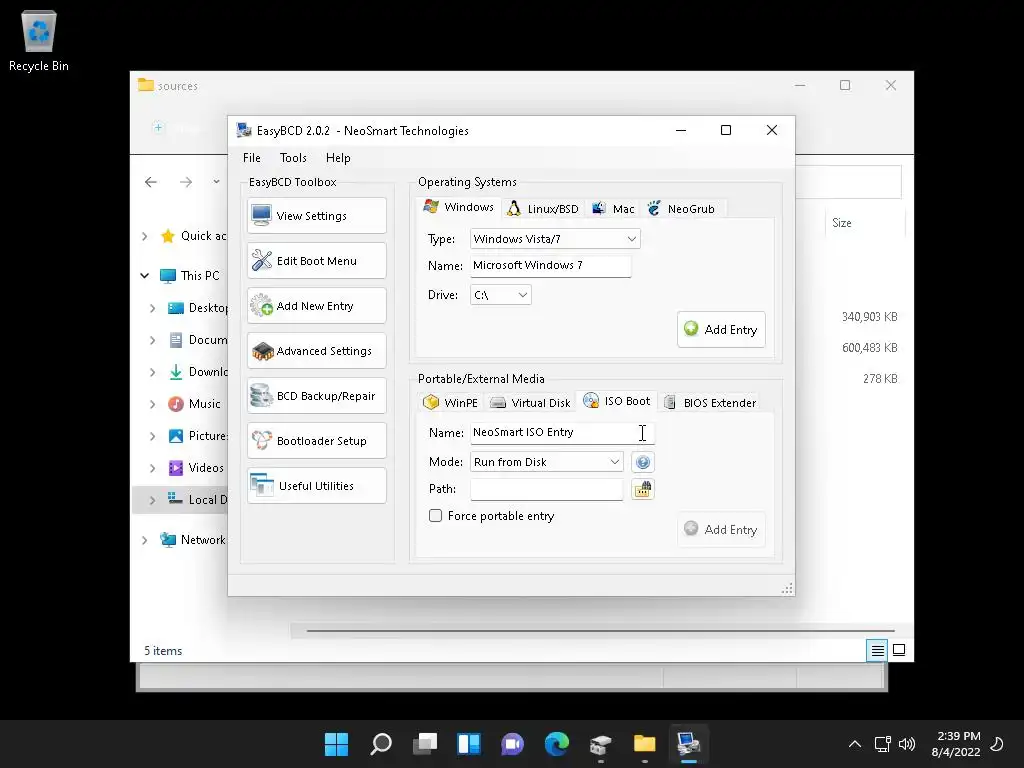The image size is (1024, 768).
Task: Click the icon on Bootloader Setup
Action: [x=262, y=440]
